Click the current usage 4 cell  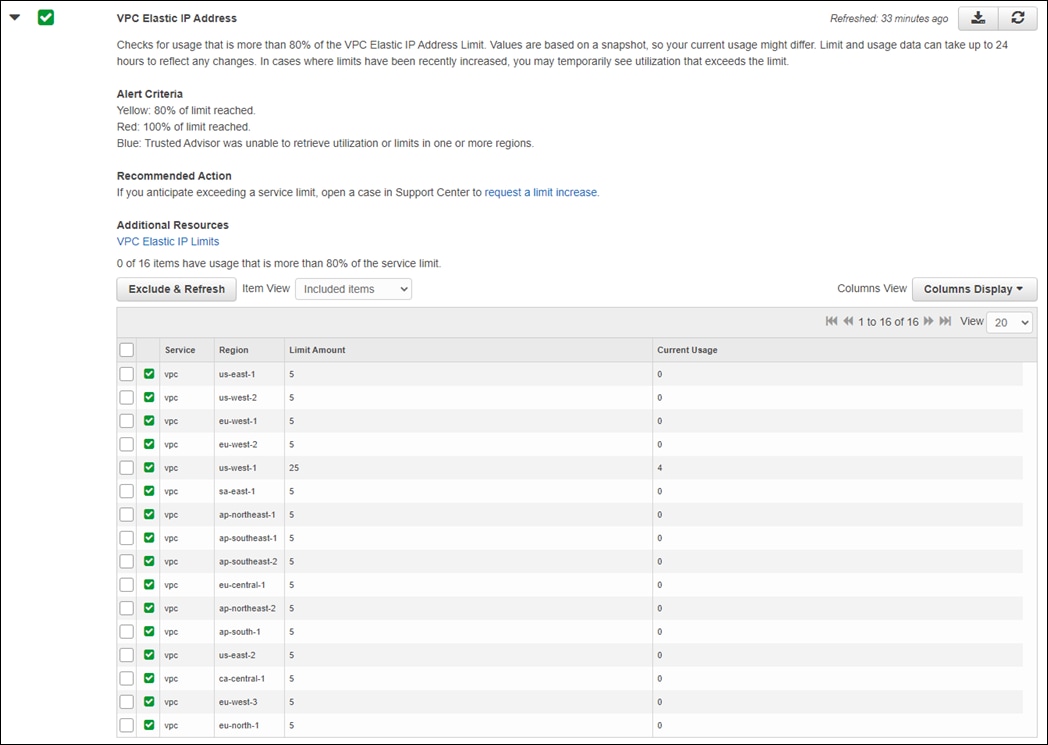click(837, 468)
